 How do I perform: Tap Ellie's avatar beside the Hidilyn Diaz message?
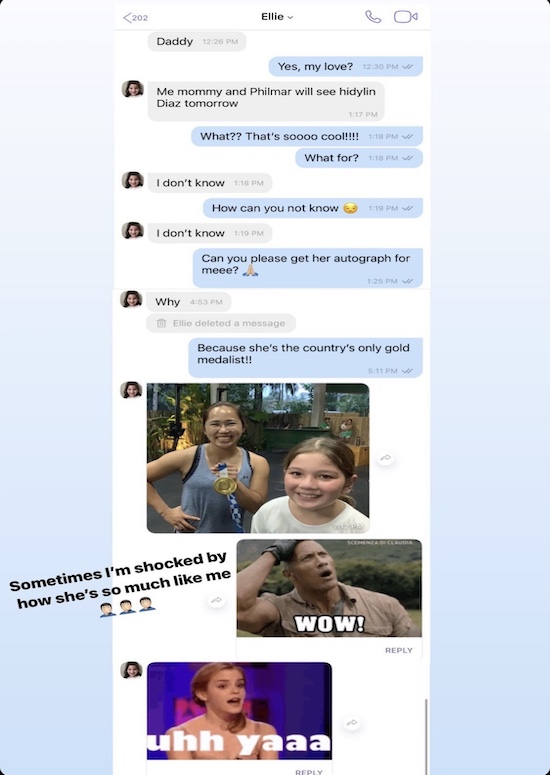click(x=132, y=89)
